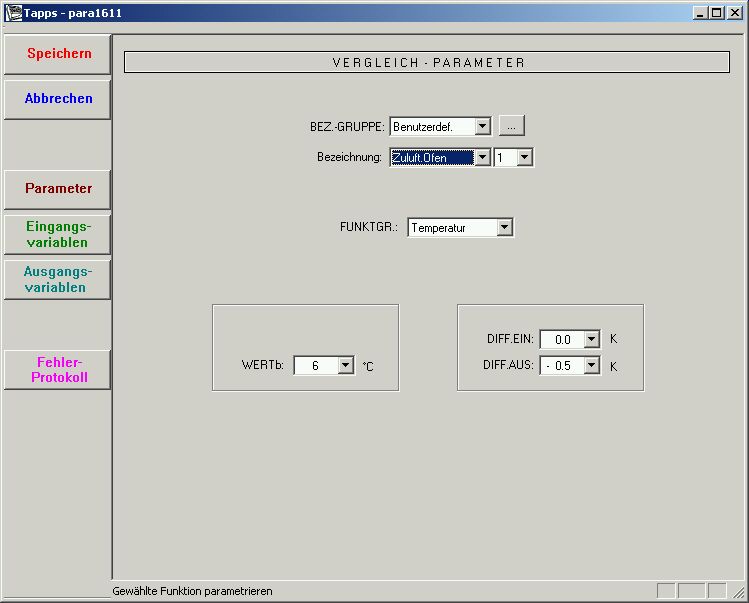
Task: Open the WERTb value dropdown arrow
Action: (346, 366)
